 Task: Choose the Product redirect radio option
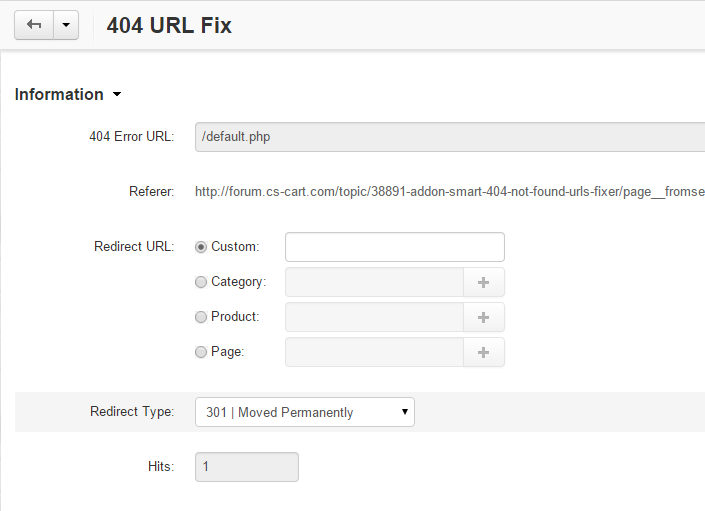[x=202, y=317]
